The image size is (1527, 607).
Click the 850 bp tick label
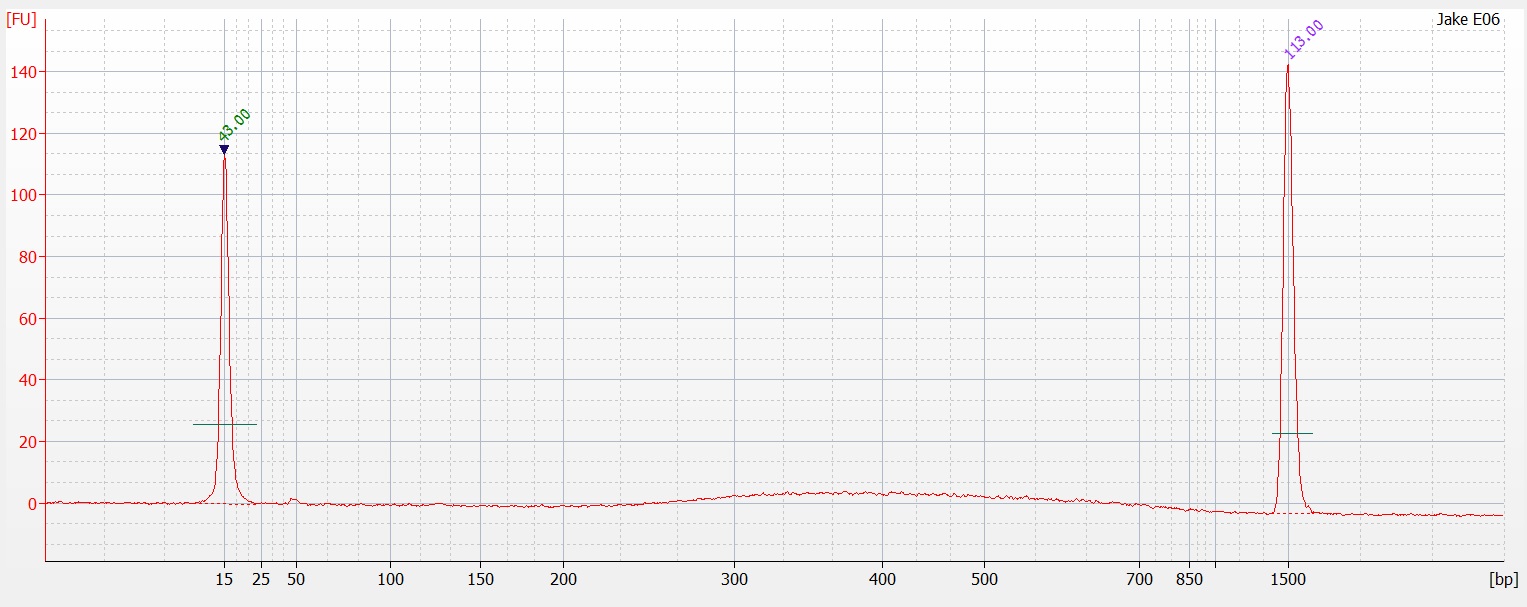[1190, 578]
